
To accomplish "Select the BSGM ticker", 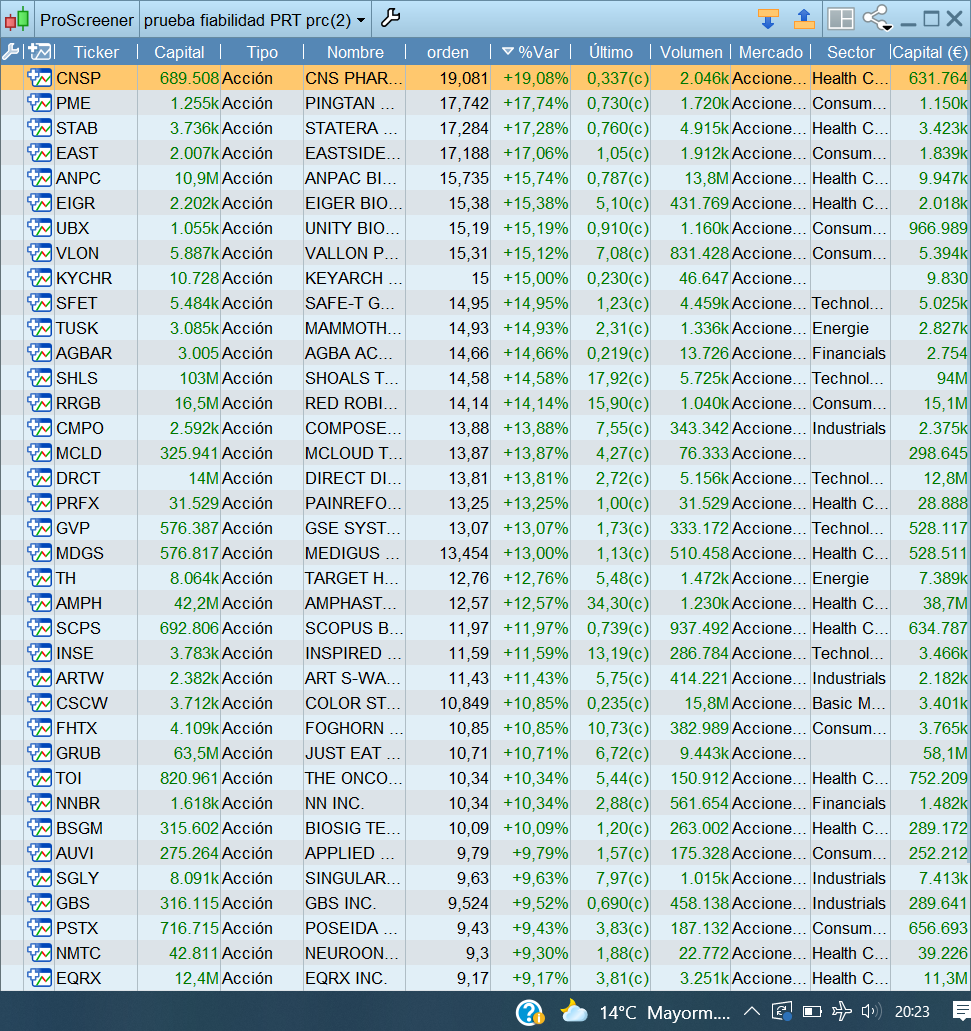I will click(80, 828).
